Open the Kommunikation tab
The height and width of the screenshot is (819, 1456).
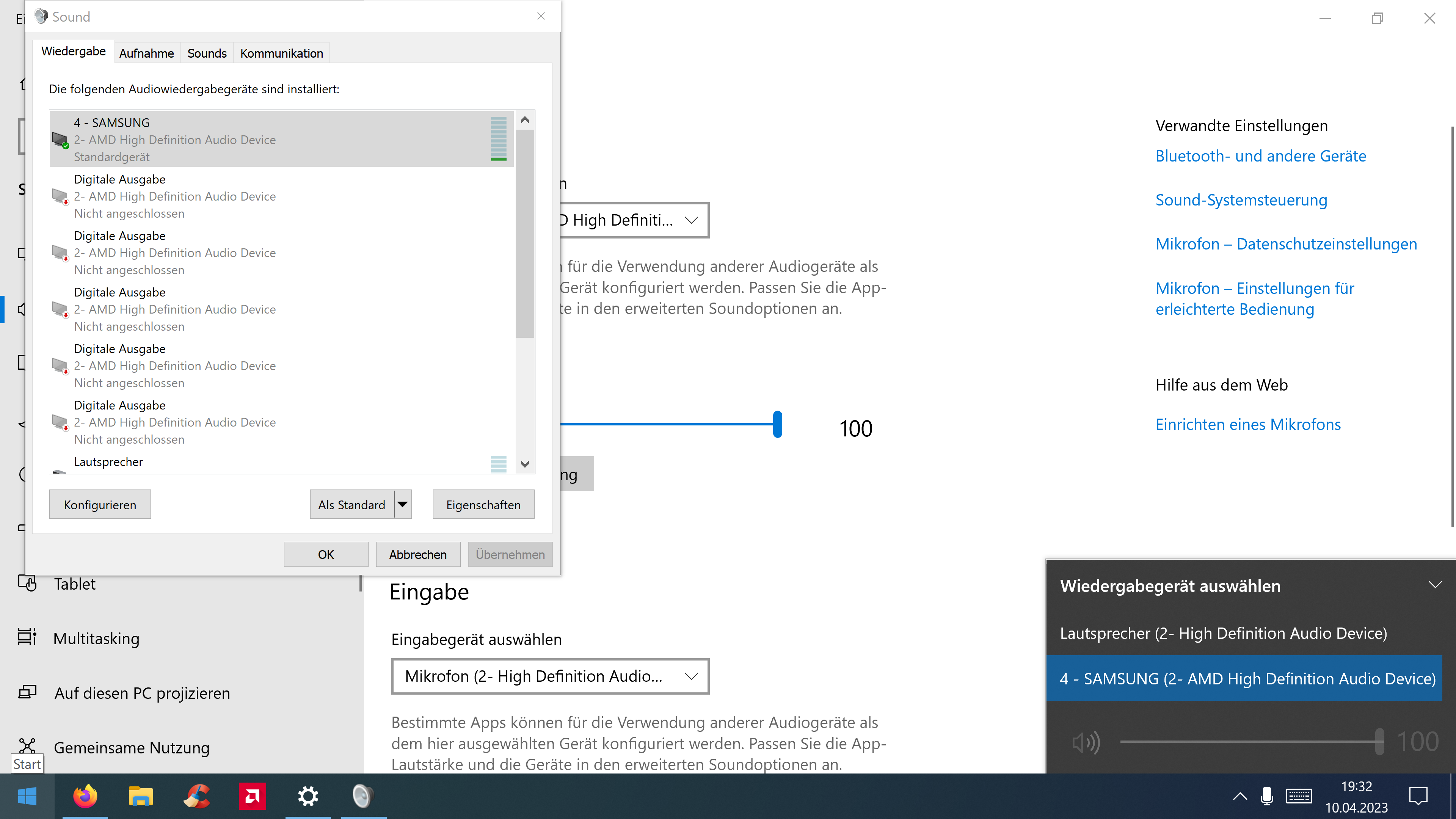(x=281, y=53)
